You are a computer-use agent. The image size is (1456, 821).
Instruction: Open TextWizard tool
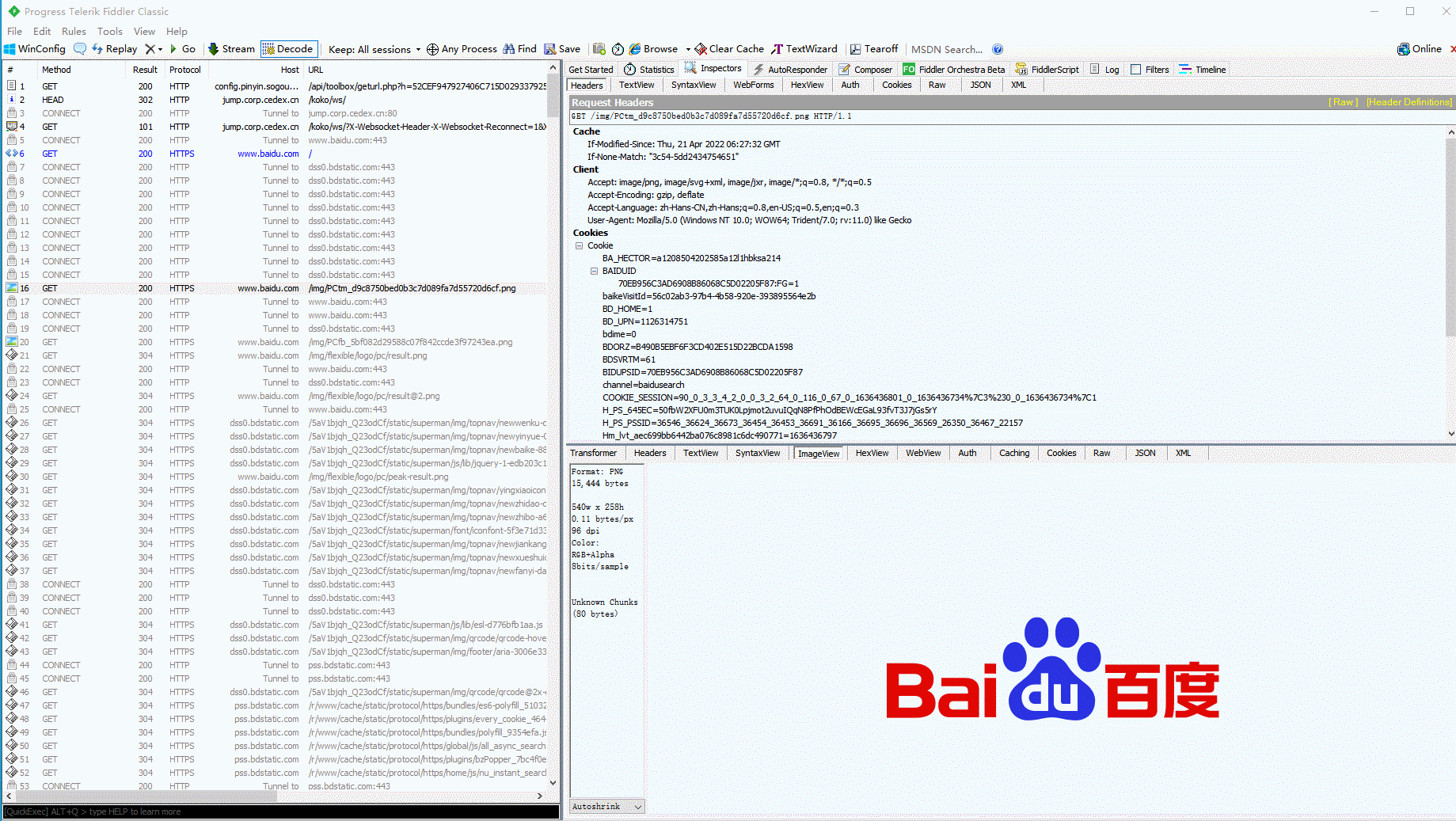(804, 49)
